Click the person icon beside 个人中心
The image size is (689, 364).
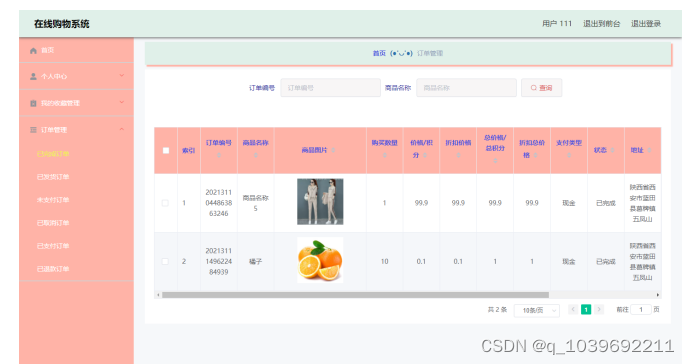33,76
